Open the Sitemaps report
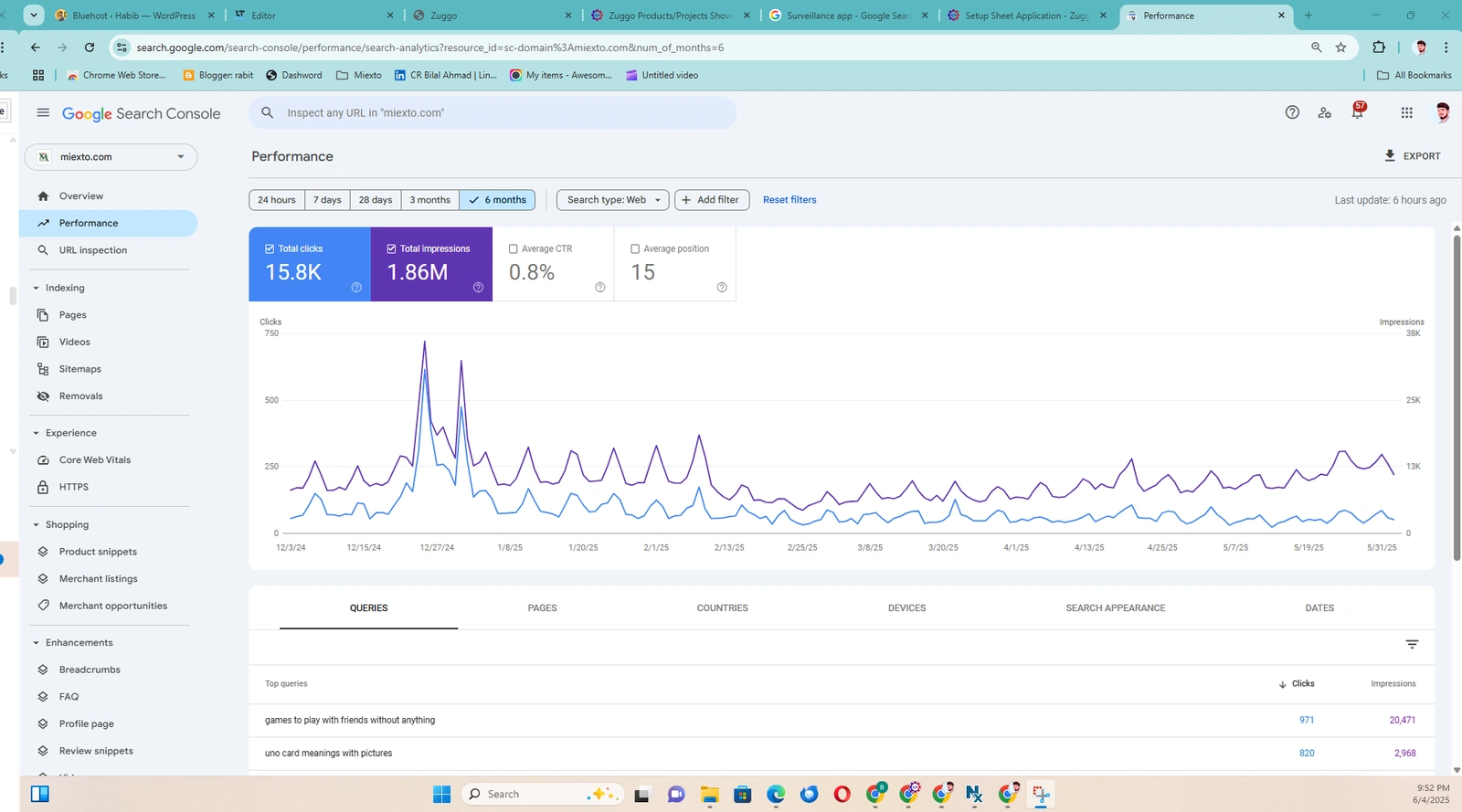 [x=109, y=369]
